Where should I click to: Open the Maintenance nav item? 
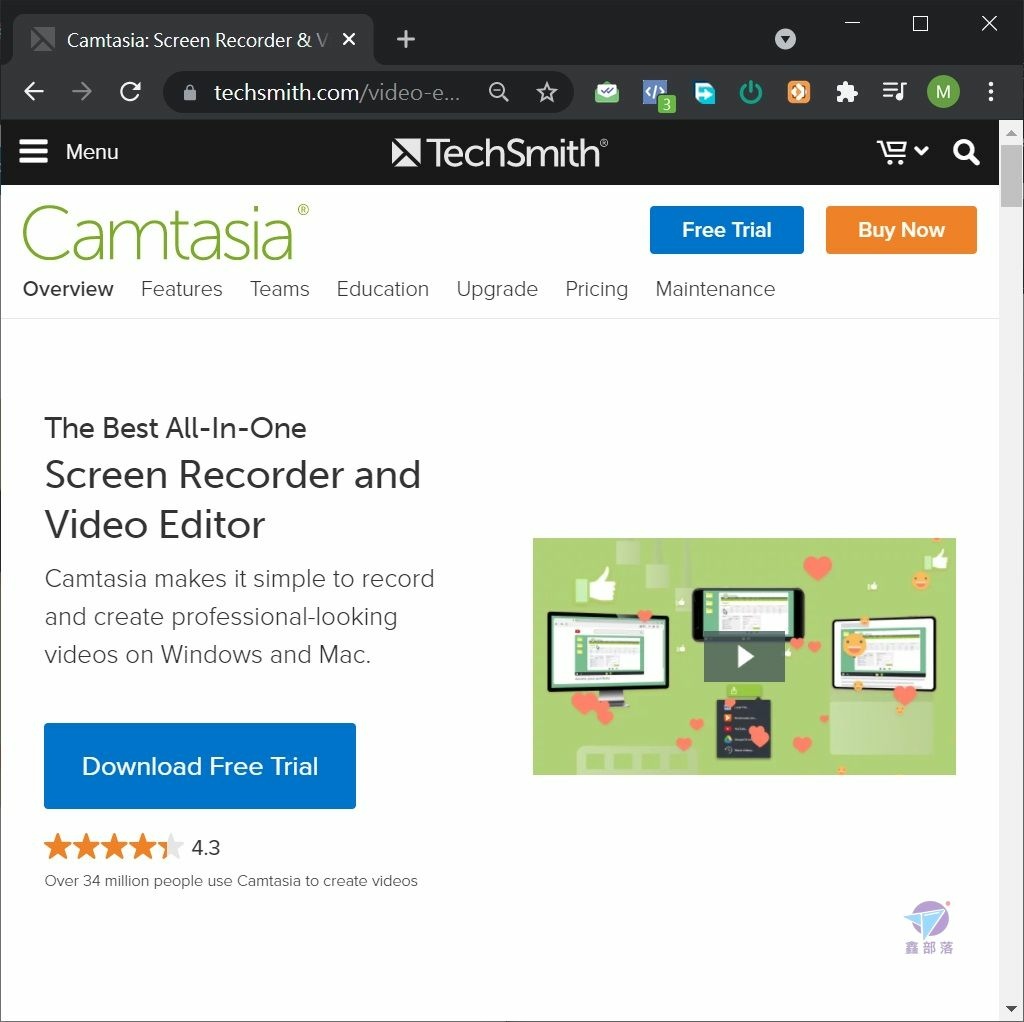[715, 289]
